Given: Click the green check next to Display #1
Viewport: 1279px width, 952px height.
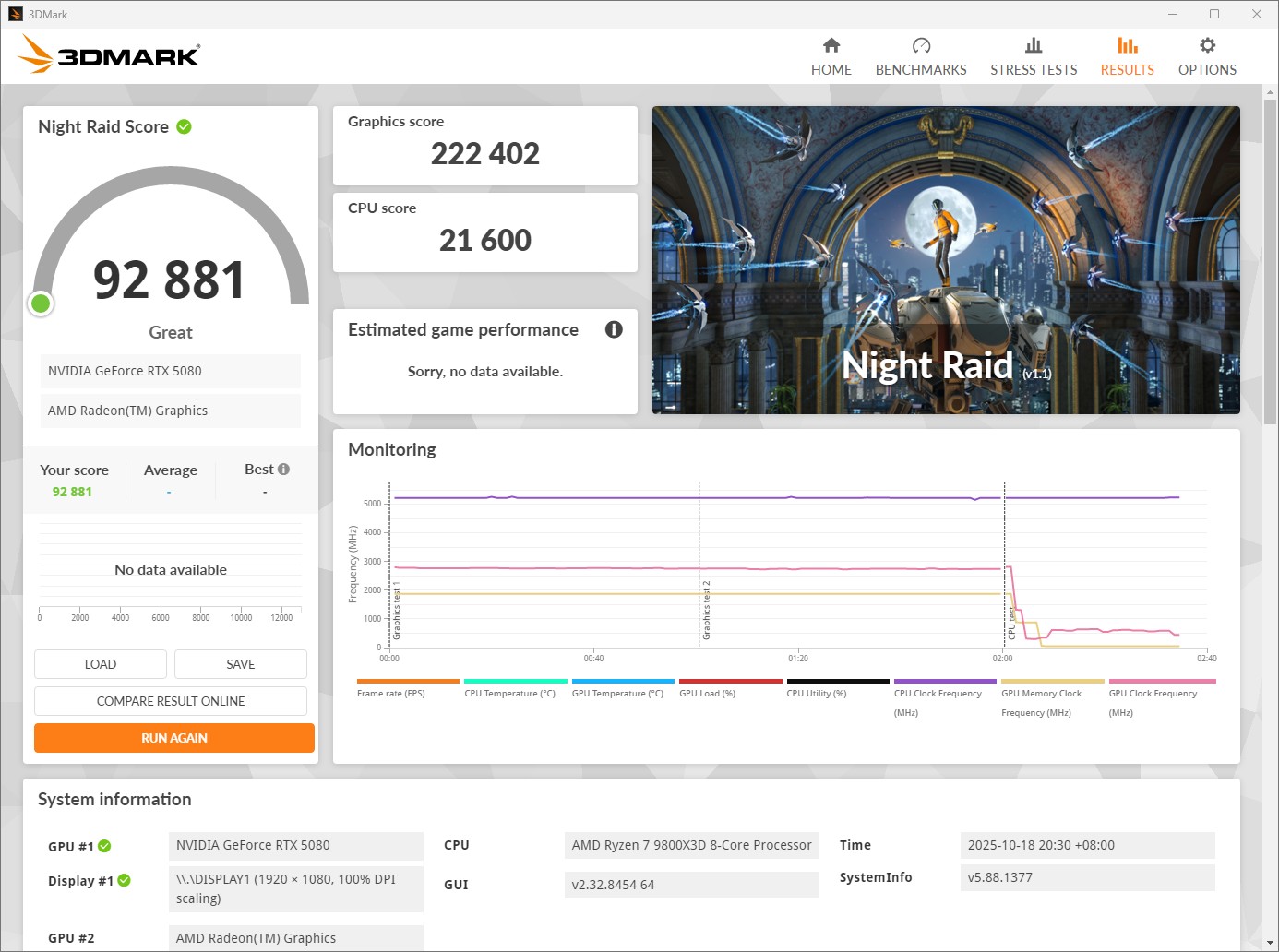Looking at the screenshot, I should pos(124,880).
